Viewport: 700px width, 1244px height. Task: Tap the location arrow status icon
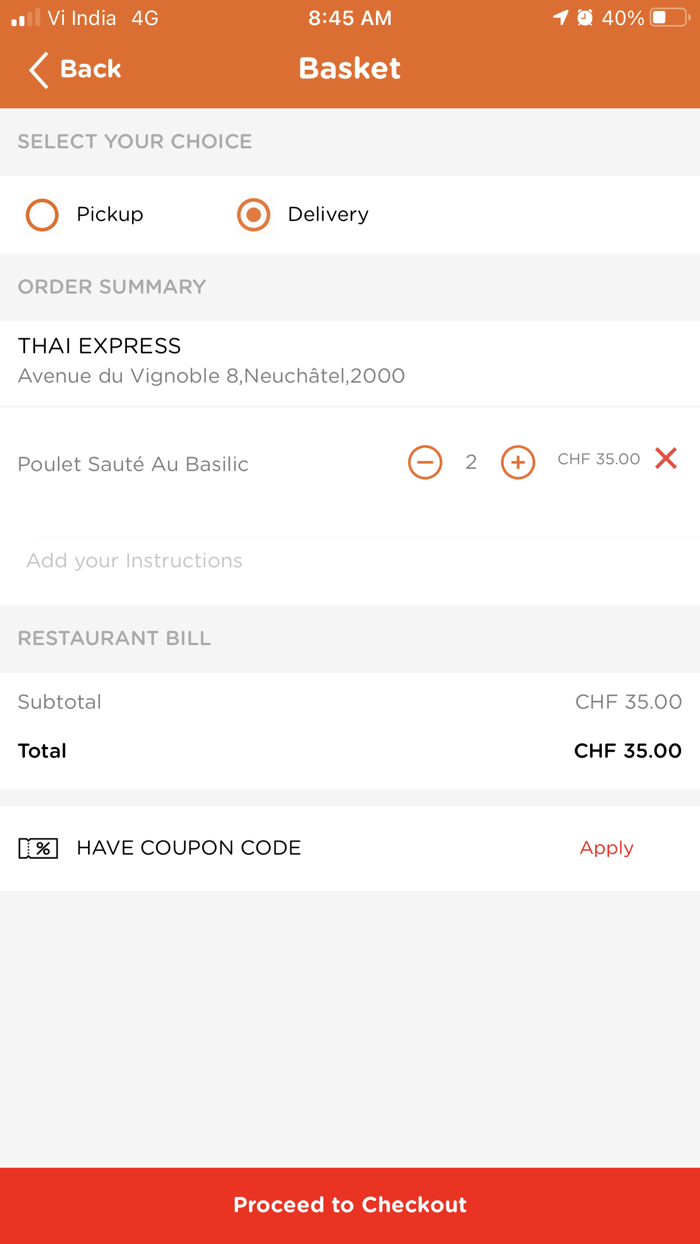[560, 18]
